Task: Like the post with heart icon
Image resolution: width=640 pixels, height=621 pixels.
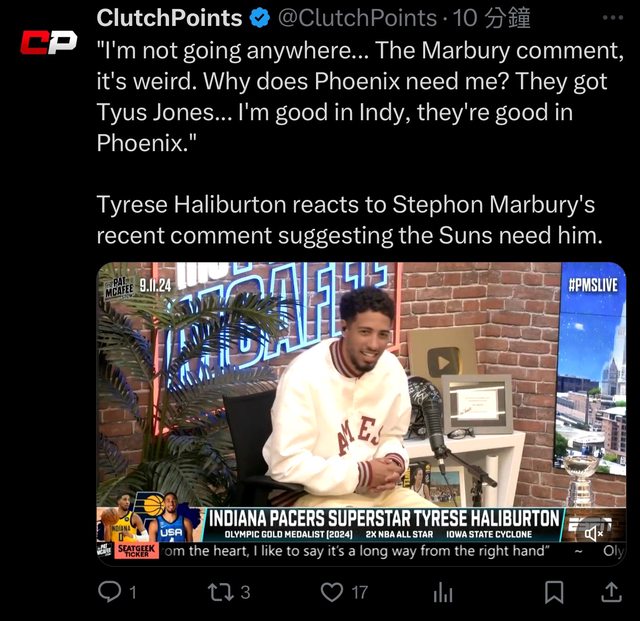Action: tap(332, 592)
